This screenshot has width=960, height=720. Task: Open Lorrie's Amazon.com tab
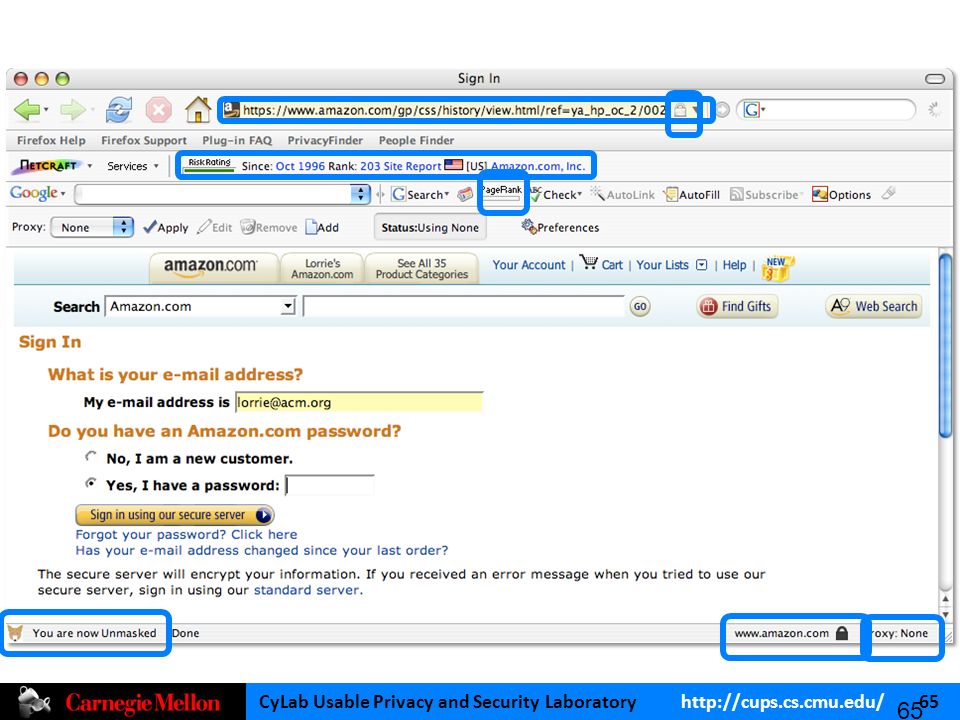[x=322, y=268]
